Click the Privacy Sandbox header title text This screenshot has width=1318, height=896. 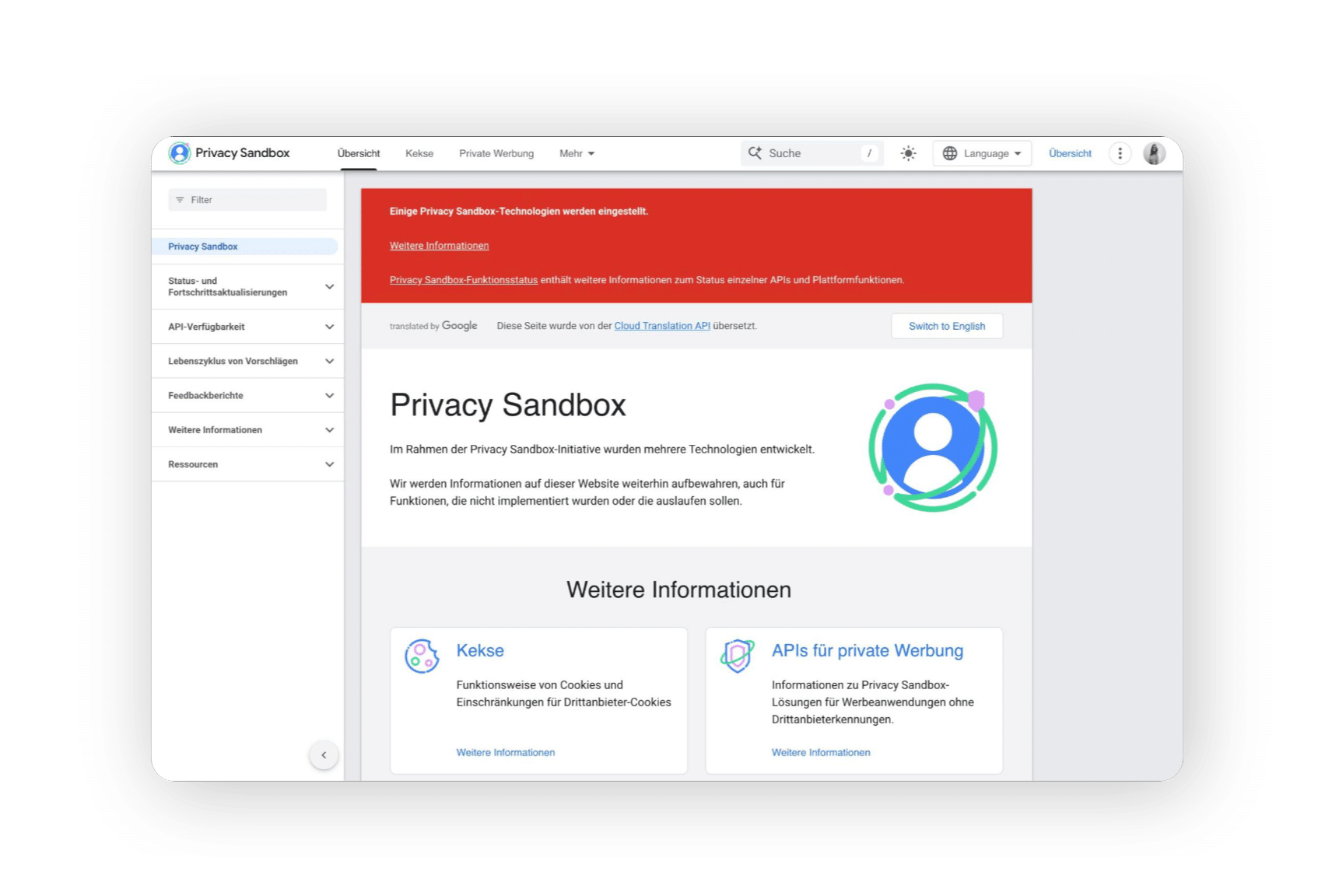243,153
